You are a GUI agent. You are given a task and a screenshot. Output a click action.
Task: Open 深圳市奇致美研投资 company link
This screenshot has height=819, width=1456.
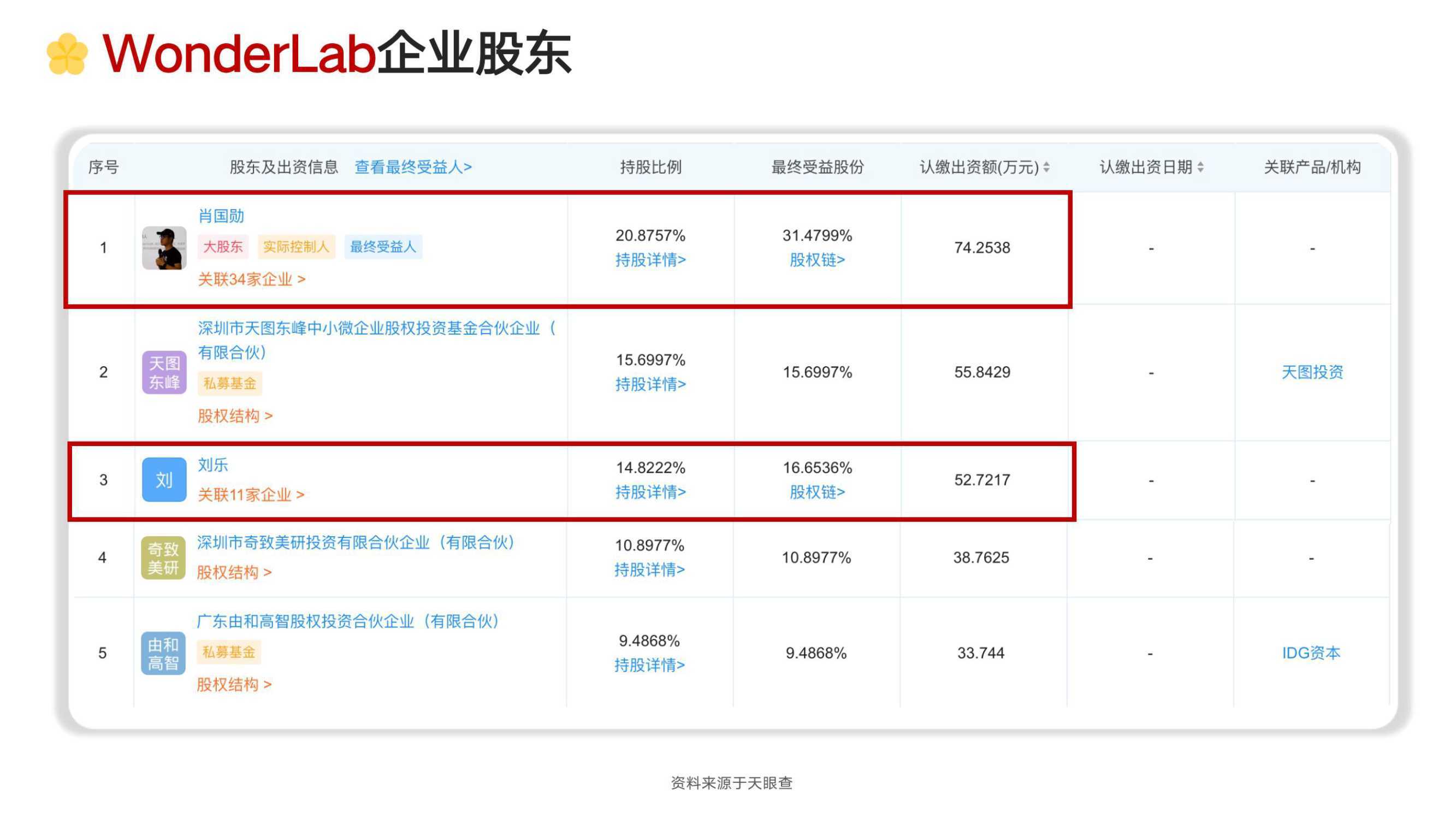click(356, 543)
